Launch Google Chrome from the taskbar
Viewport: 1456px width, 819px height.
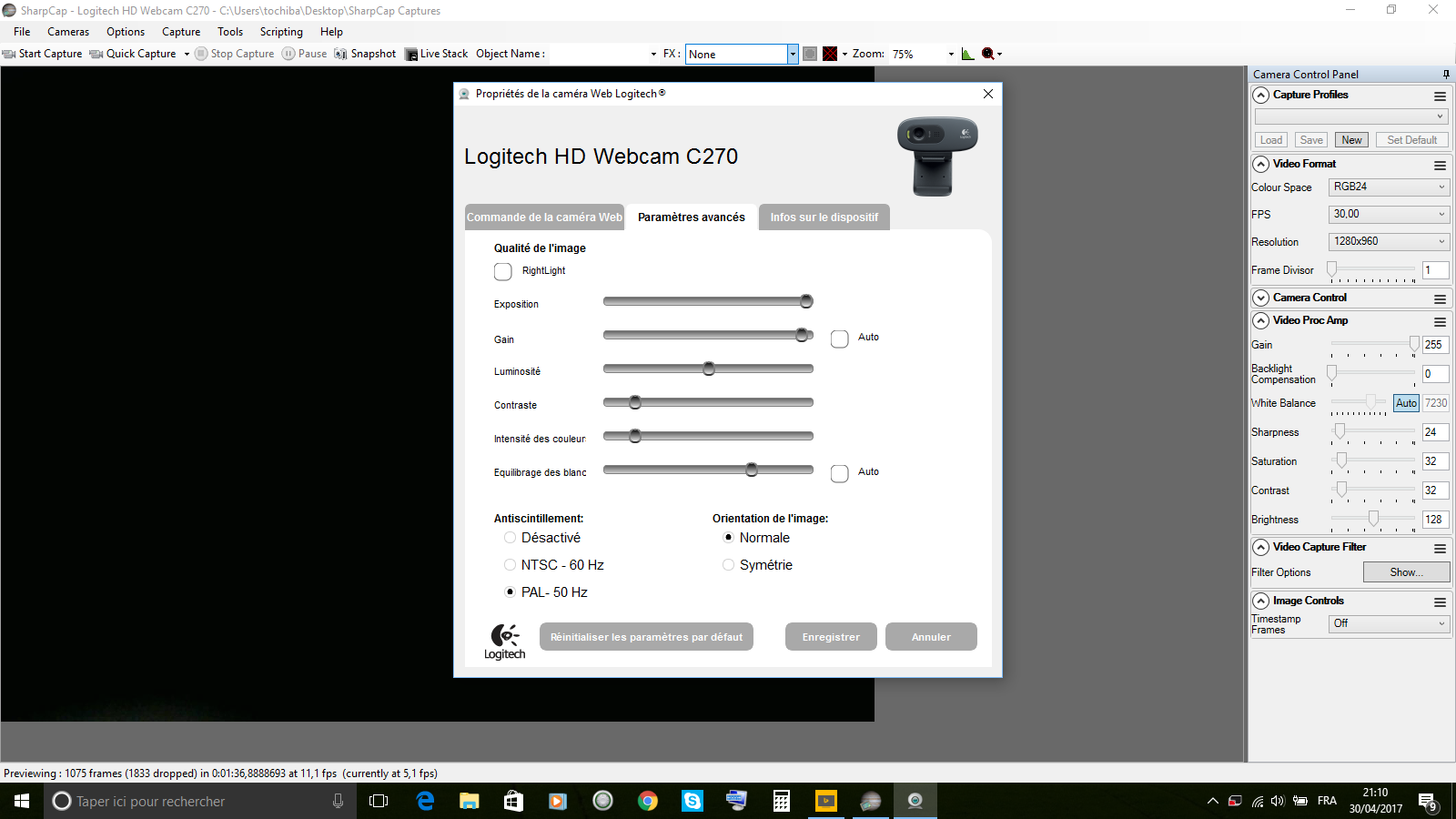click(x=648, y=801)
